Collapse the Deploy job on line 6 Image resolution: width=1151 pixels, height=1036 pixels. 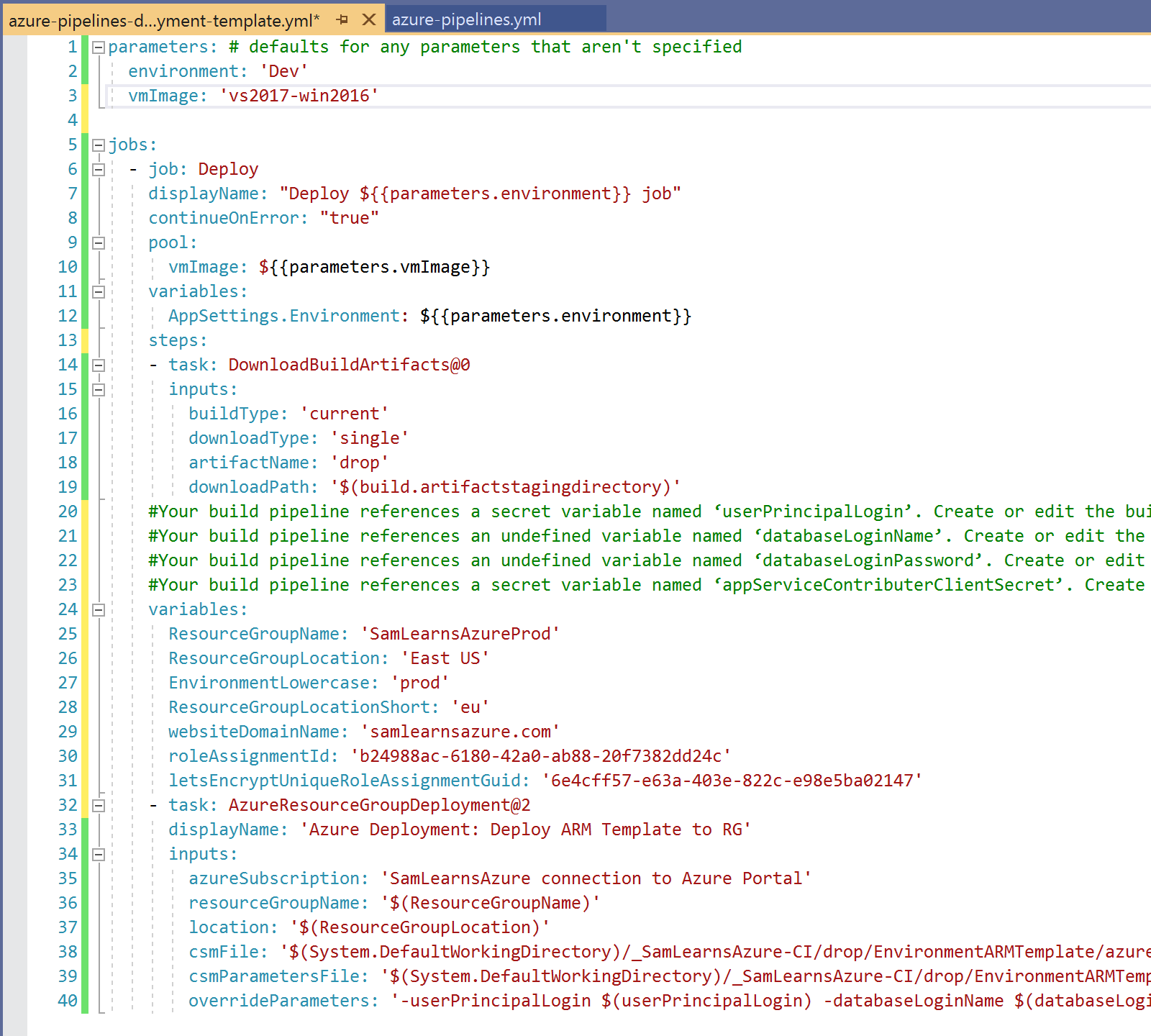99,170
